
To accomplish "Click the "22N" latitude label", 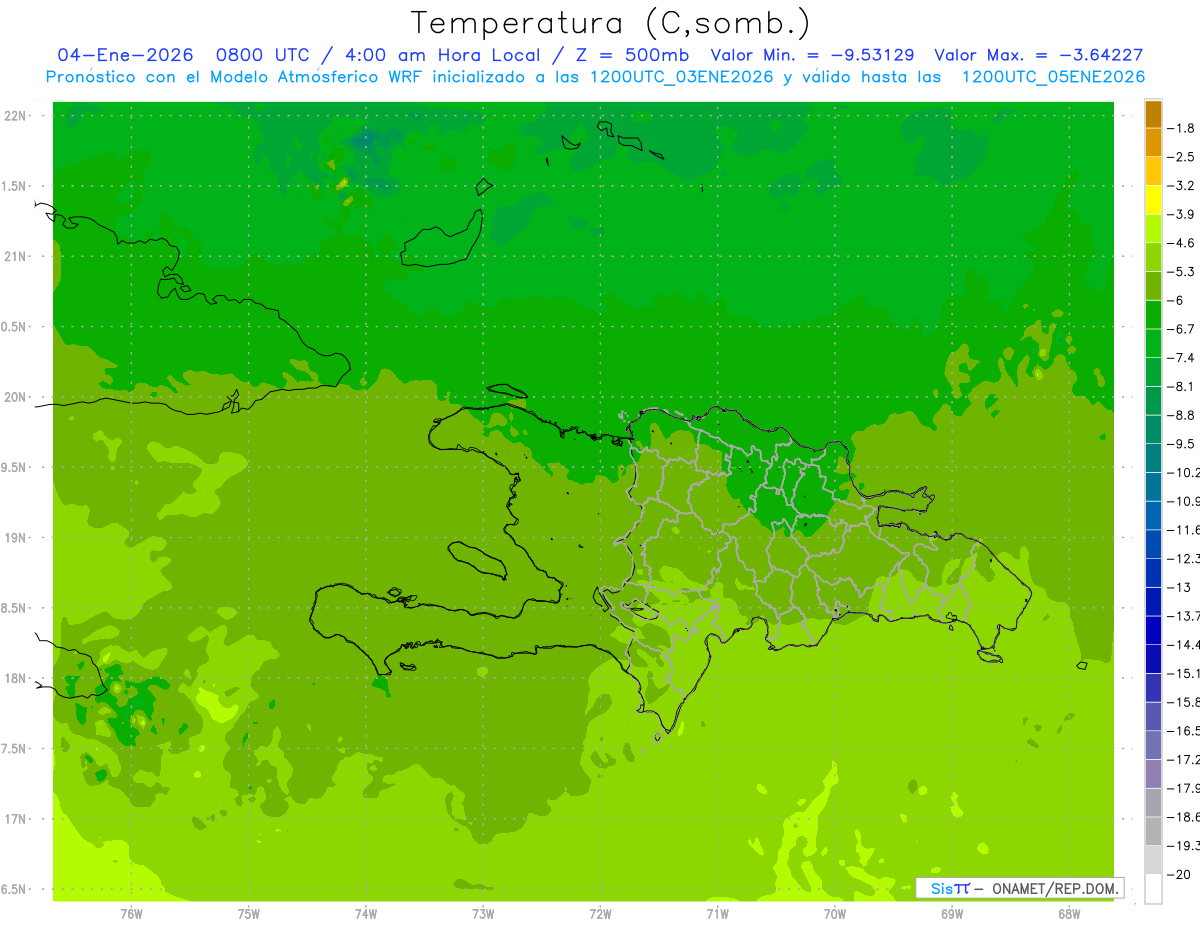I will click(15, 115).
